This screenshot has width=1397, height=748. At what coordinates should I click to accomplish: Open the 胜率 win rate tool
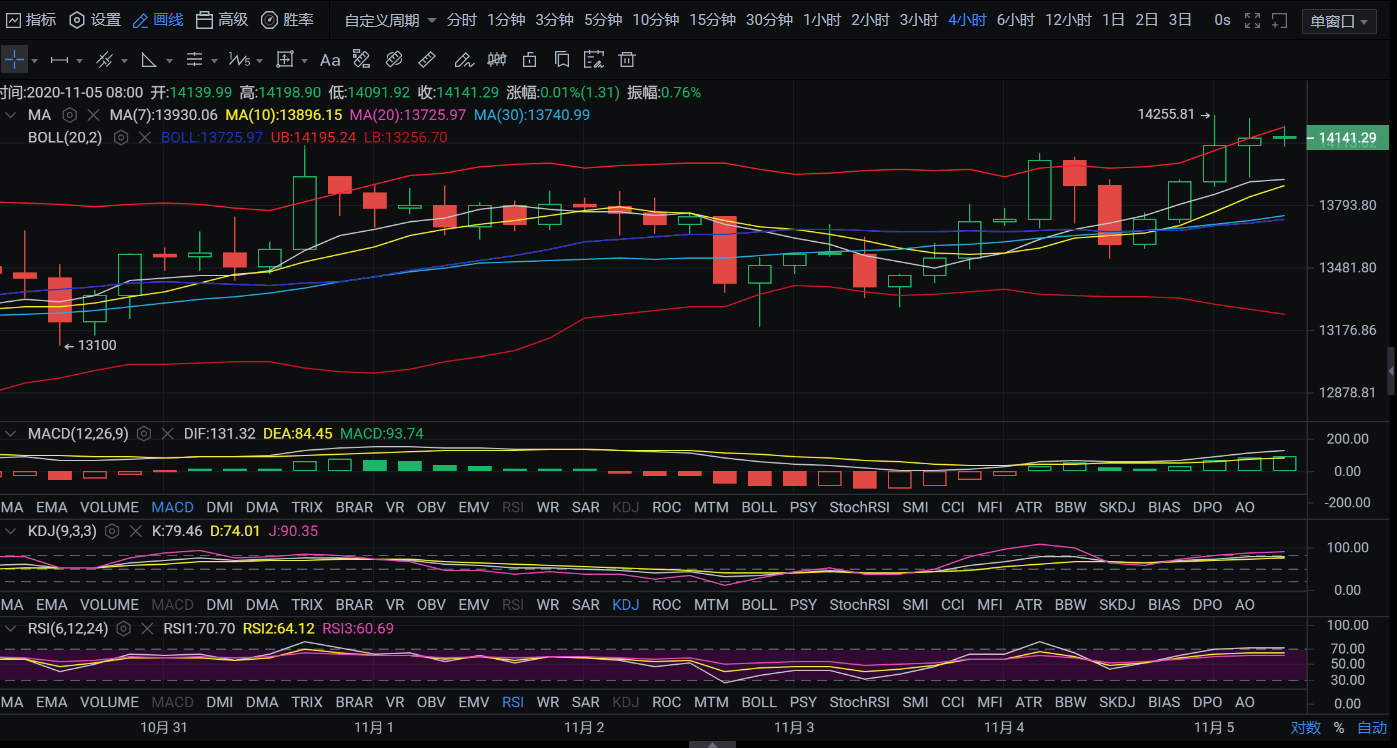tap(287, 20)
